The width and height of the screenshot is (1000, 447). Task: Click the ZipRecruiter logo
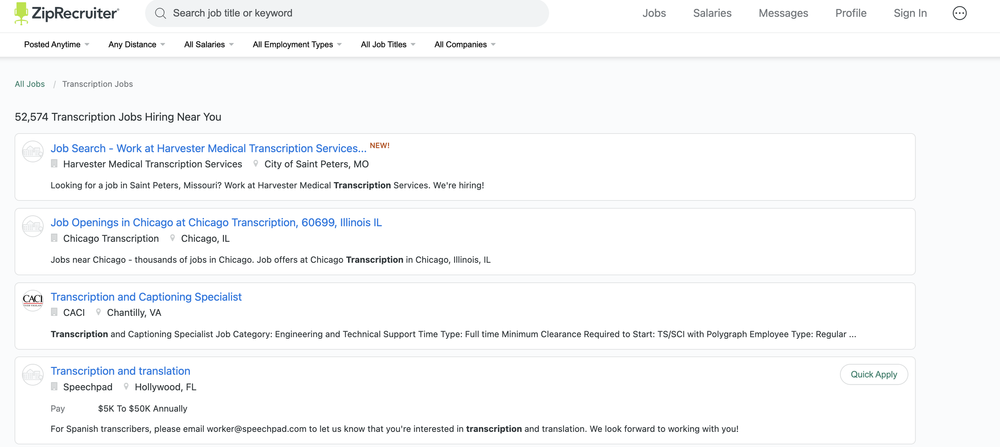(66, 13)
